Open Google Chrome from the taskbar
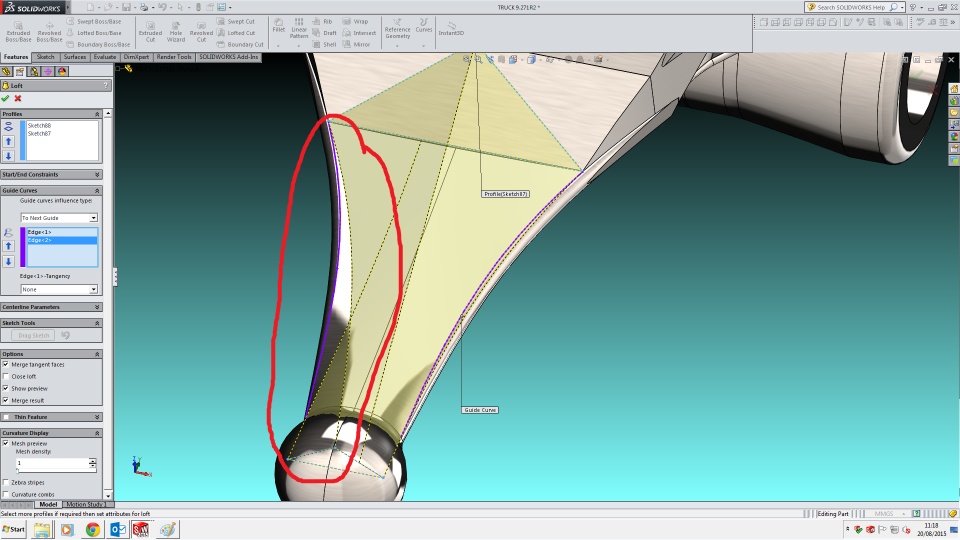Screen dimensions: 960x540 coord(92,530)
